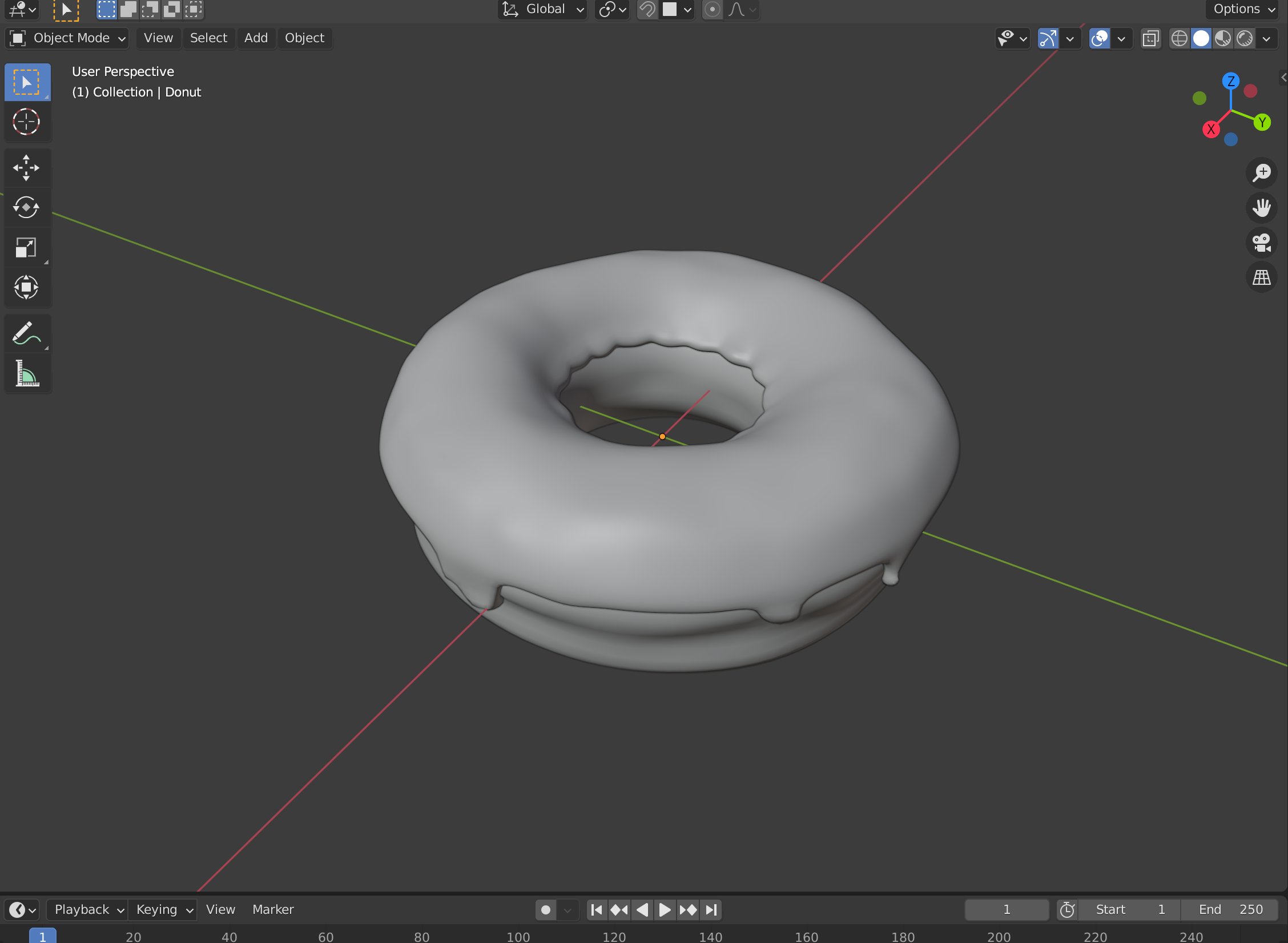1288x943 pixels.
Task: Activate the Rotate tool
Action: click(26, 207)
